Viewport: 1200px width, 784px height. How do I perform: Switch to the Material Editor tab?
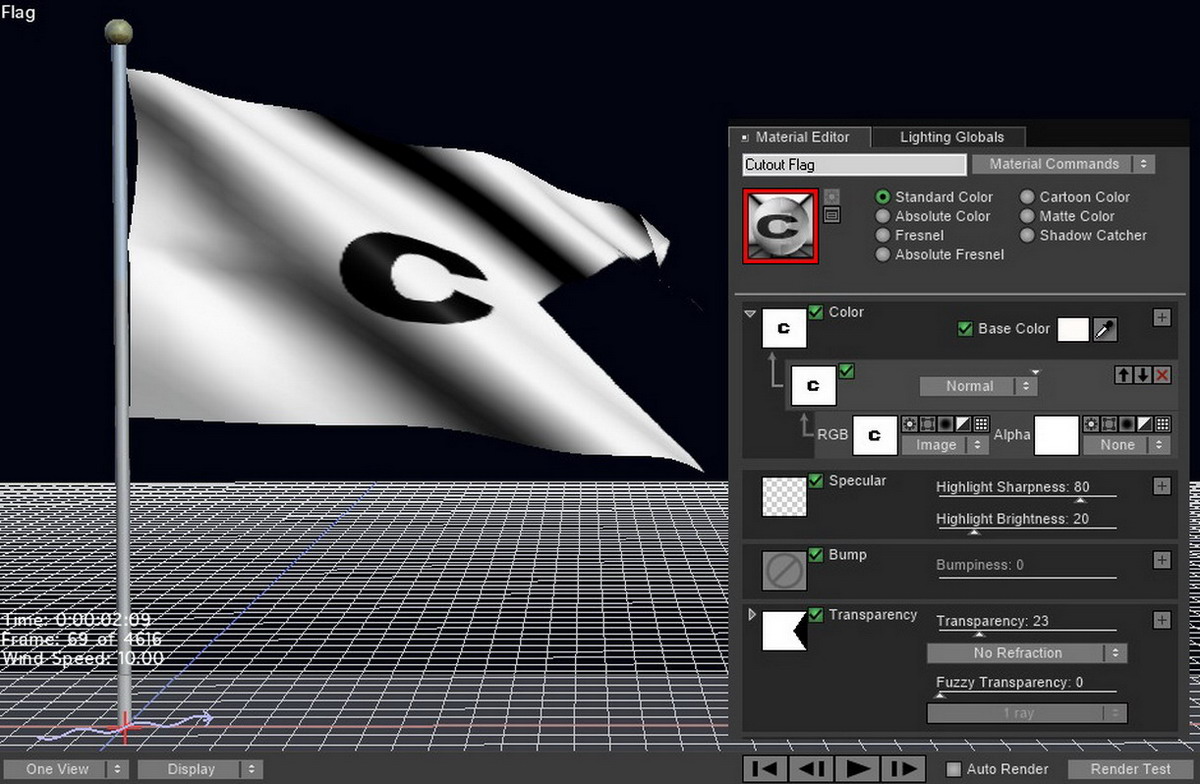800,137
